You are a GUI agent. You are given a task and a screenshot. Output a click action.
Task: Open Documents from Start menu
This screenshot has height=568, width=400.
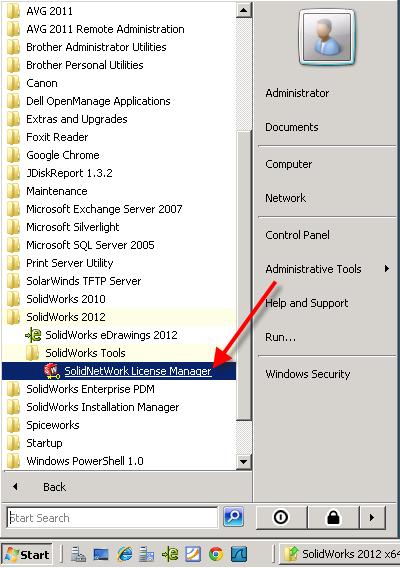292,127
